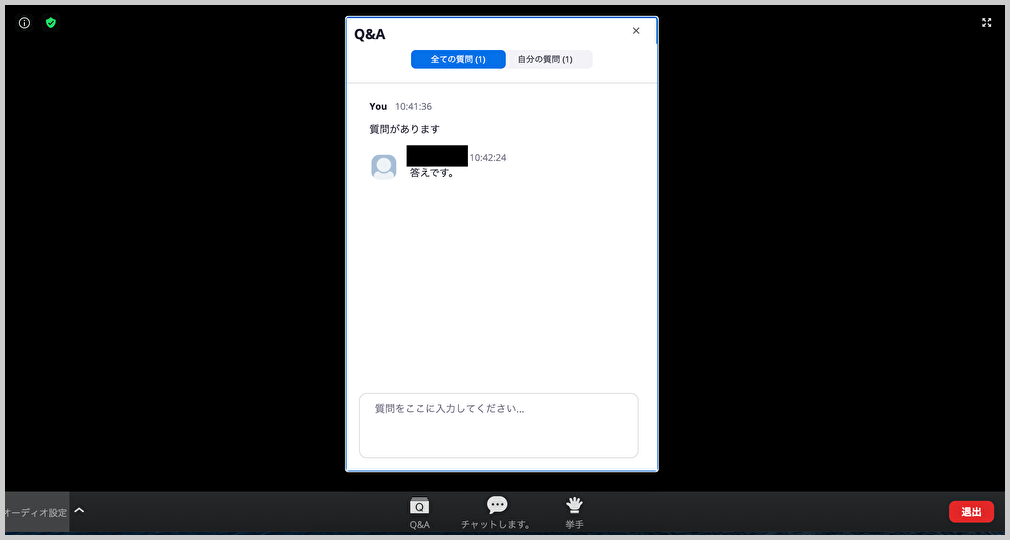The height and width of the screenshot is (540, 1010).
Task: Enter full screen mode via corner icon
Action: click(986, 23)
